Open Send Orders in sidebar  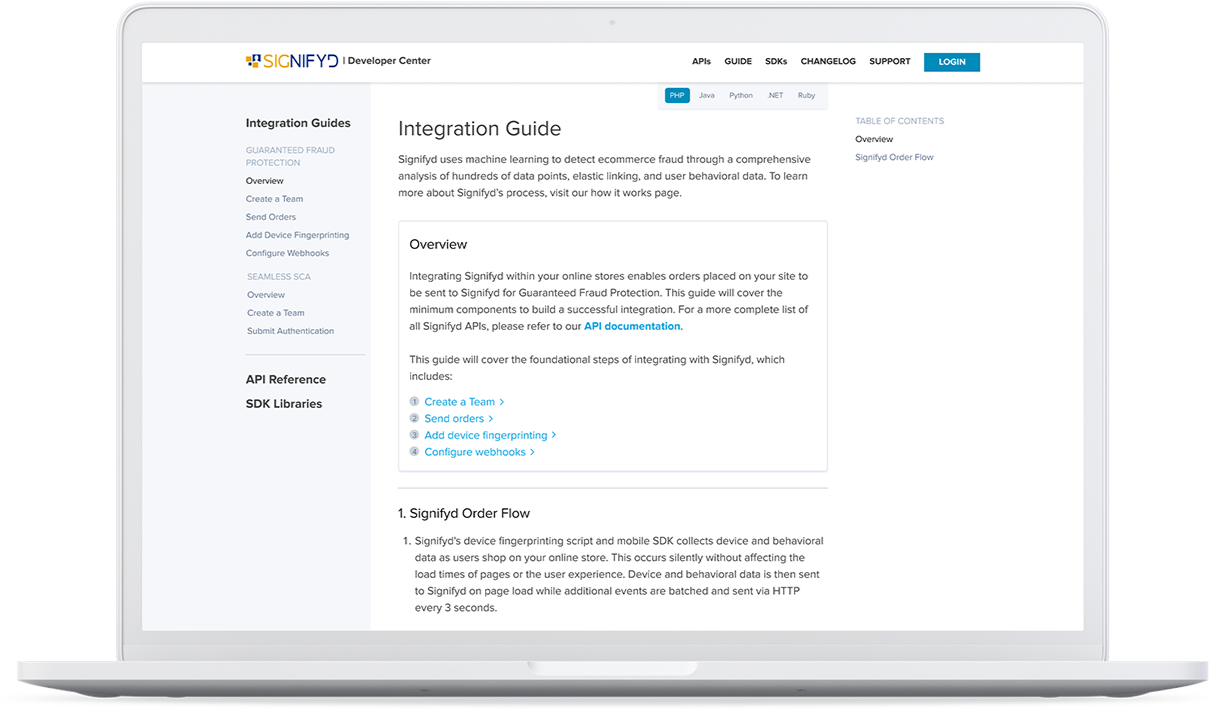271,217
